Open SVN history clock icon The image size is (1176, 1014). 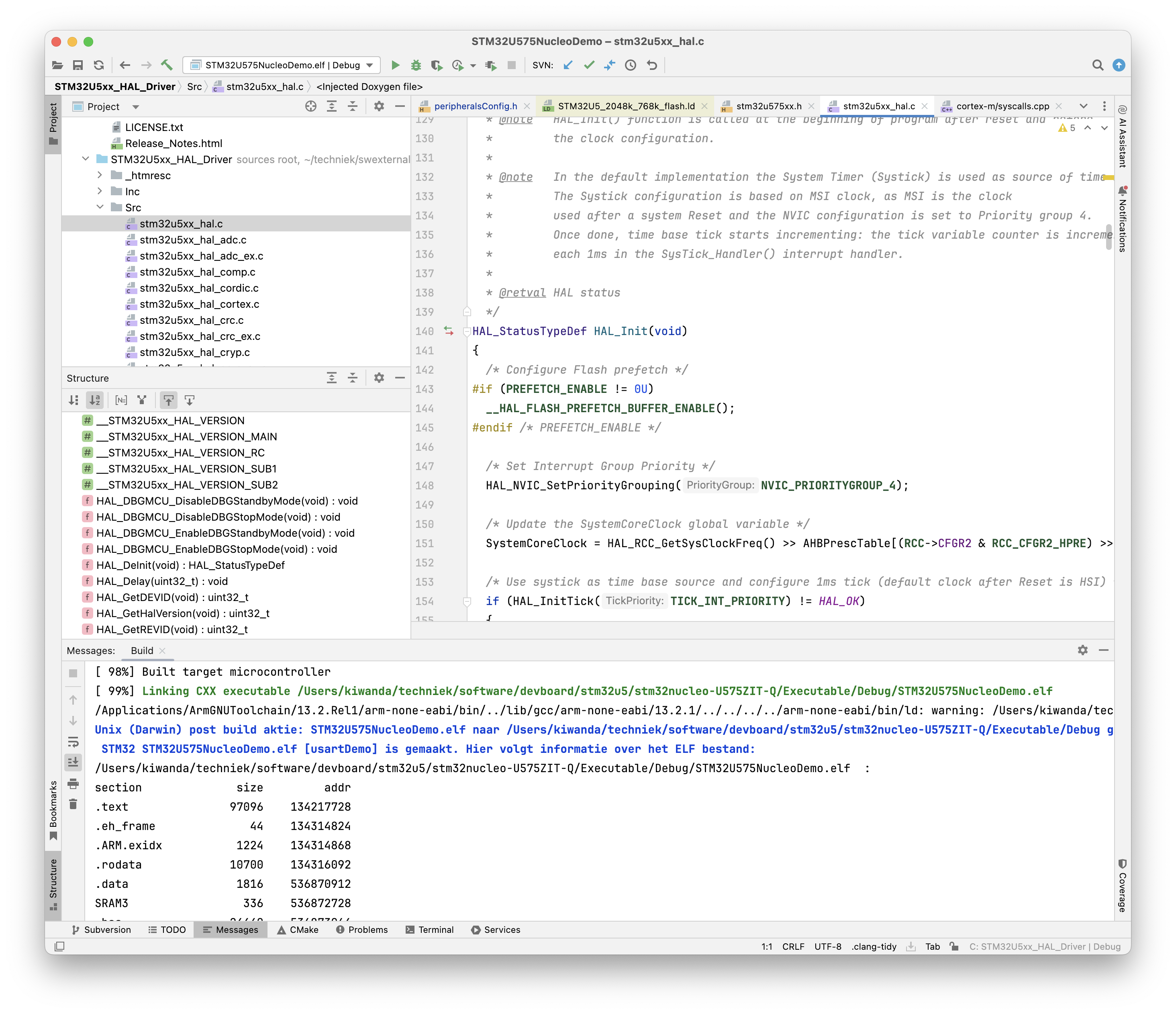(x=631, y=65)
